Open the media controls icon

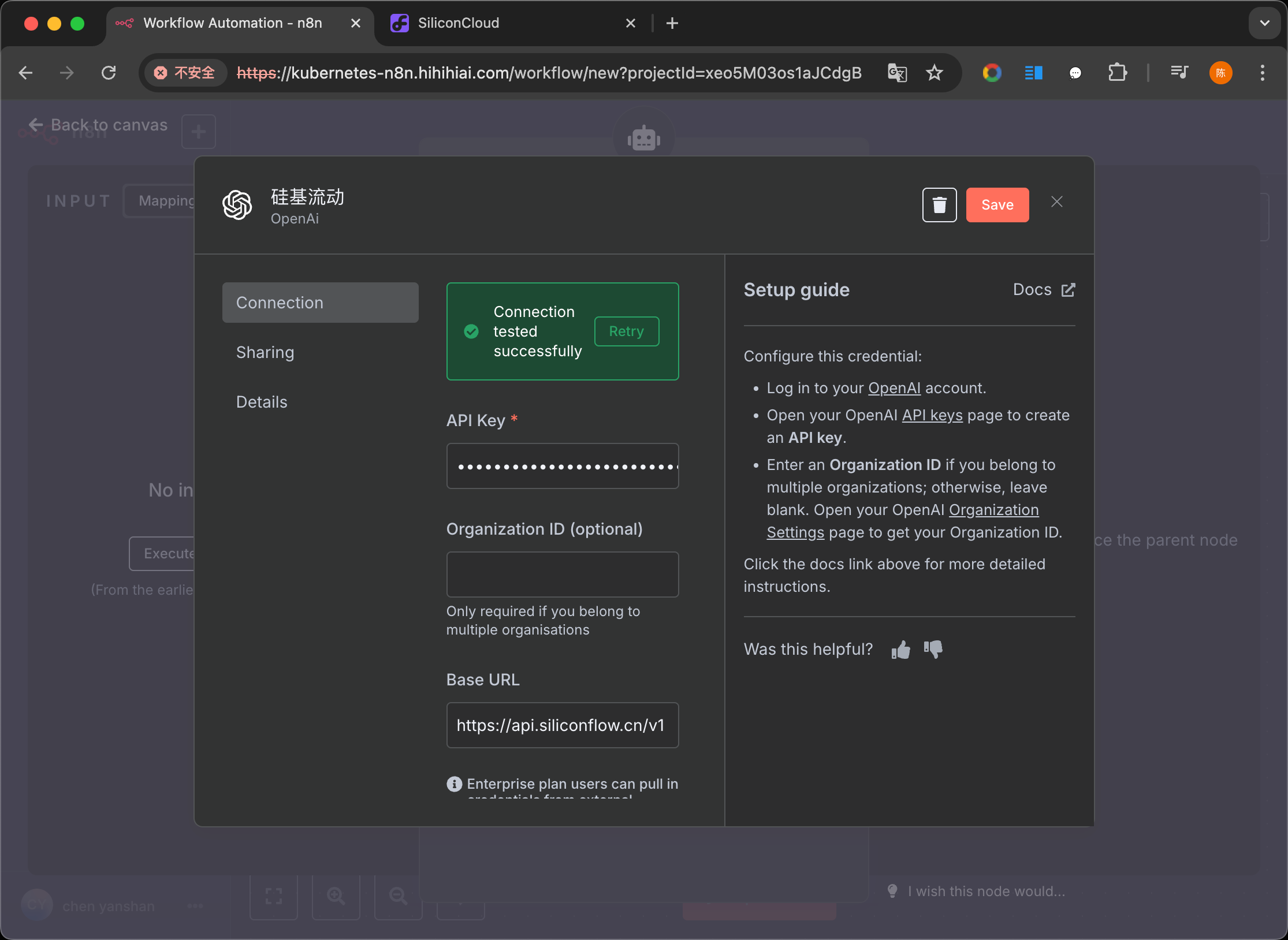pos(1179,73)
